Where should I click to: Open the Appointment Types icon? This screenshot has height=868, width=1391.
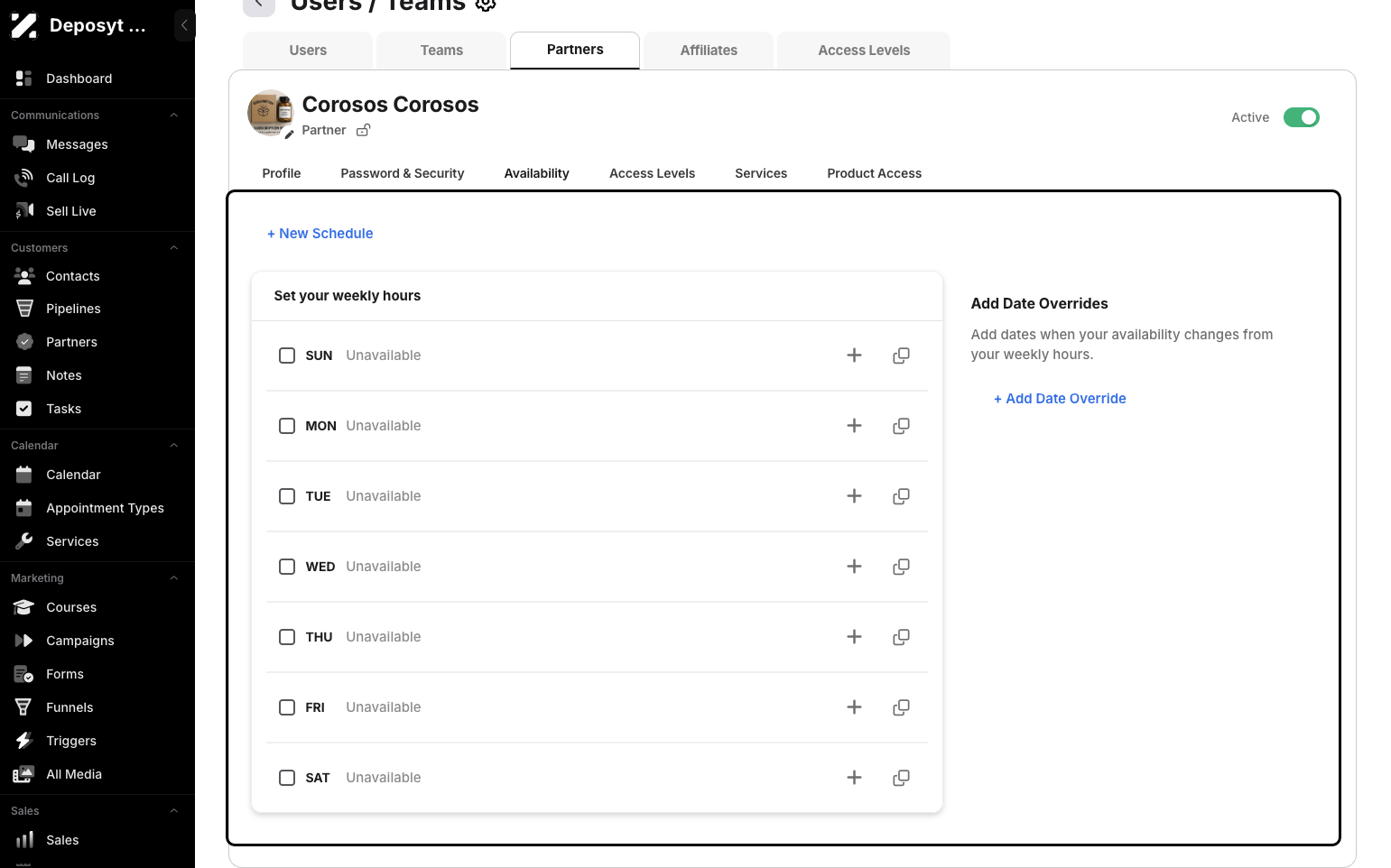point(24,508)
